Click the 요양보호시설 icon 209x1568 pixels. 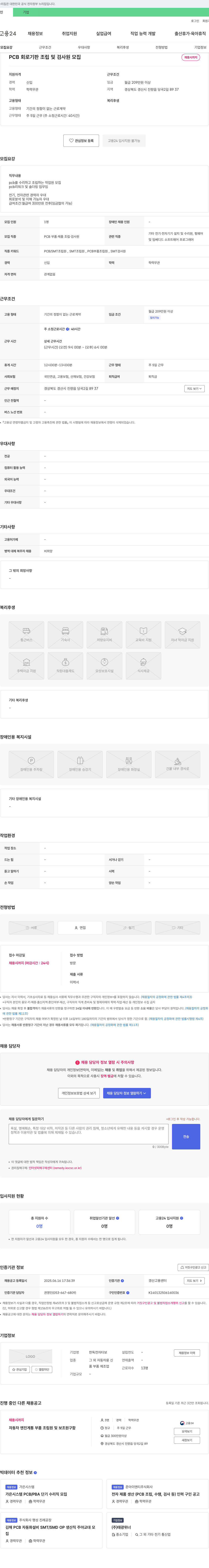coord(104,662)
